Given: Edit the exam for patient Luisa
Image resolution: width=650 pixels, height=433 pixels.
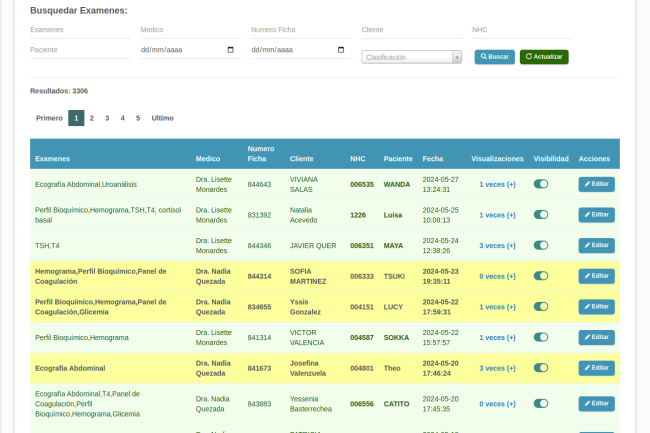Looking at the screenshot, I should (596, 215).
